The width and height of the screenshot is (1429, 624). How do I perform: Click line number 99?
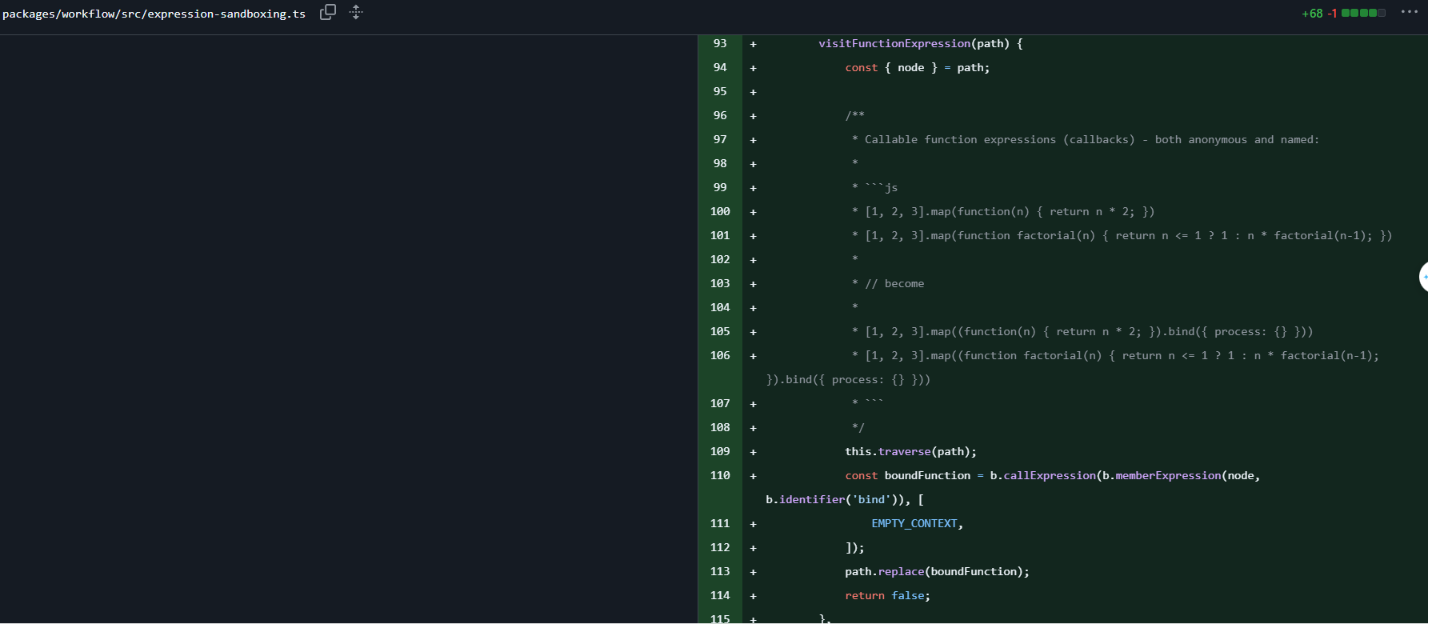coord(720,188)
